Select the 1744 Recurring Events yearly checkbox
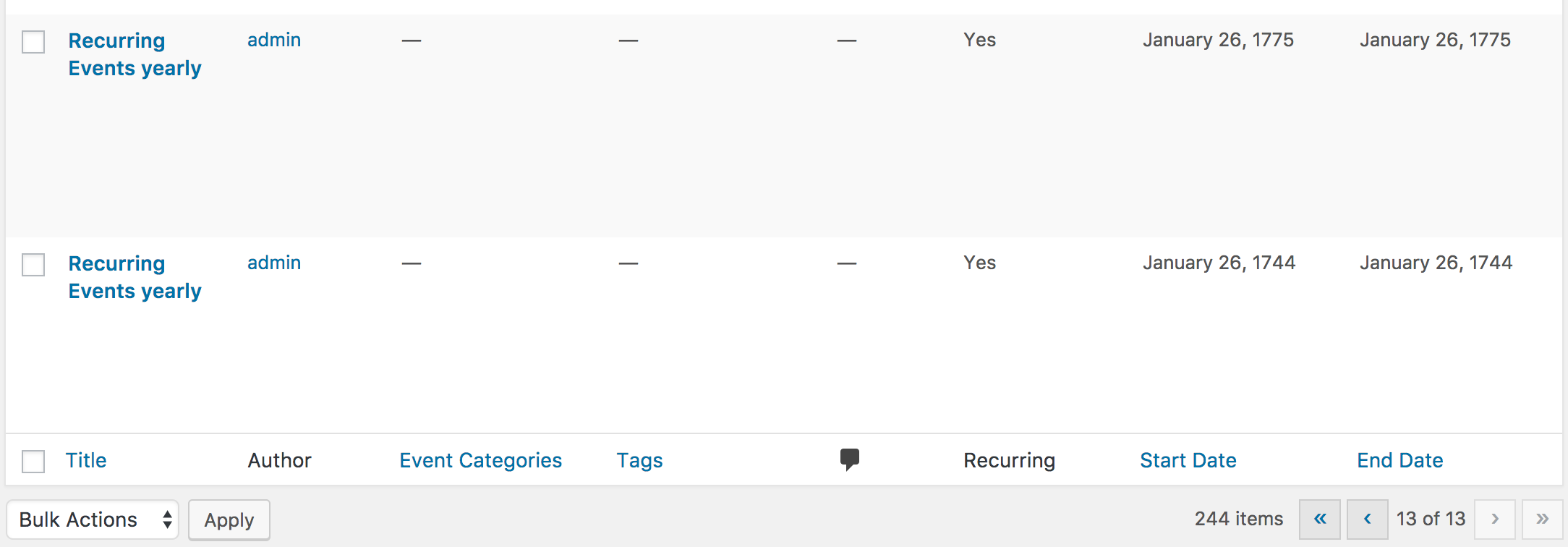Image resolution: width=1568 pixels, height=547 pixels. click(x=33, y=265)
